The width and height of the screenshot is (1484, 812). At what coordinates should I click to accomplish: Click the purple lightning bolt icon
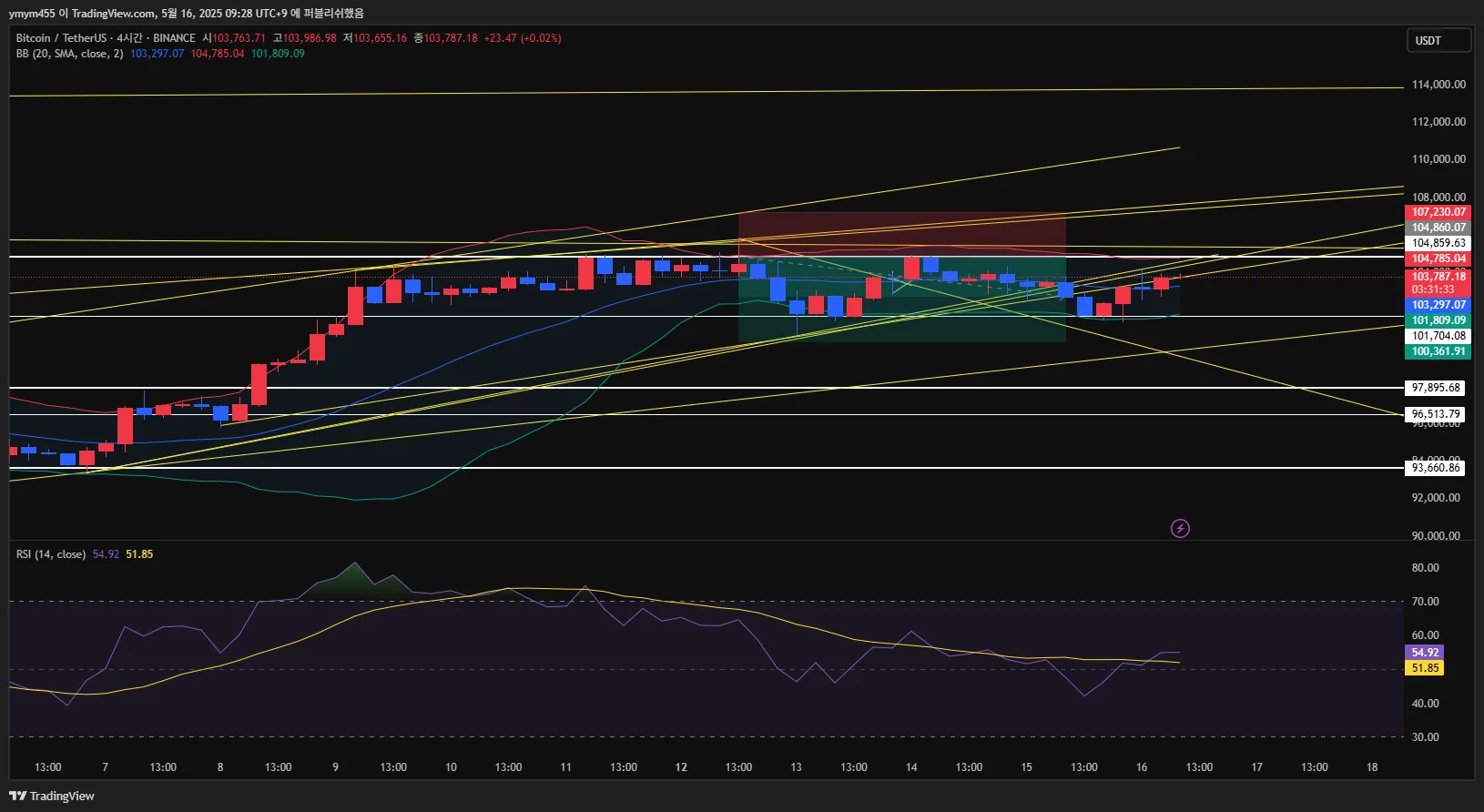(x=1180, y=528)
